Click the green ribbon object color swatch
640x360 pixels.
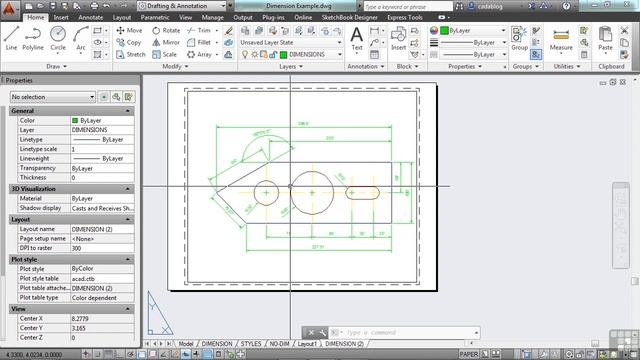[x=444, y=31]
